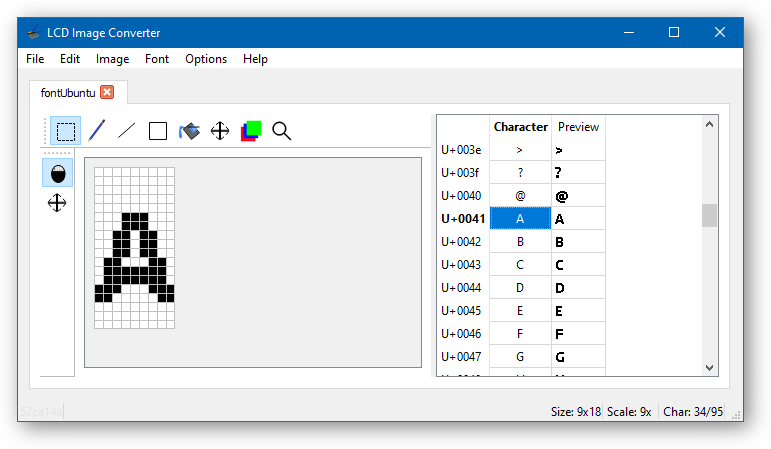This screenshot has width=771, height=449.
Task: Click the Preview column header
Action: tap(578, 127)
